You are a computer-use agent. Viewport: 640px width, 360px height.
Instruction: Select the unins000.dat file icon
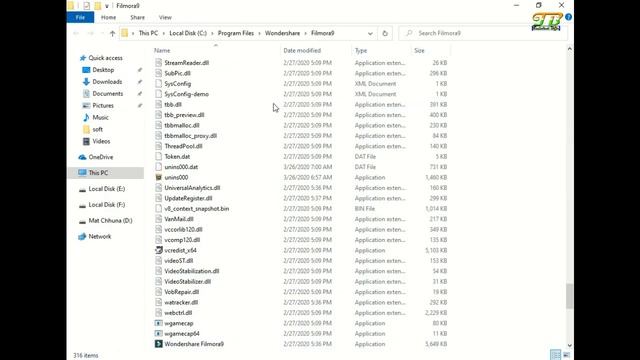(x=158, y=167)
